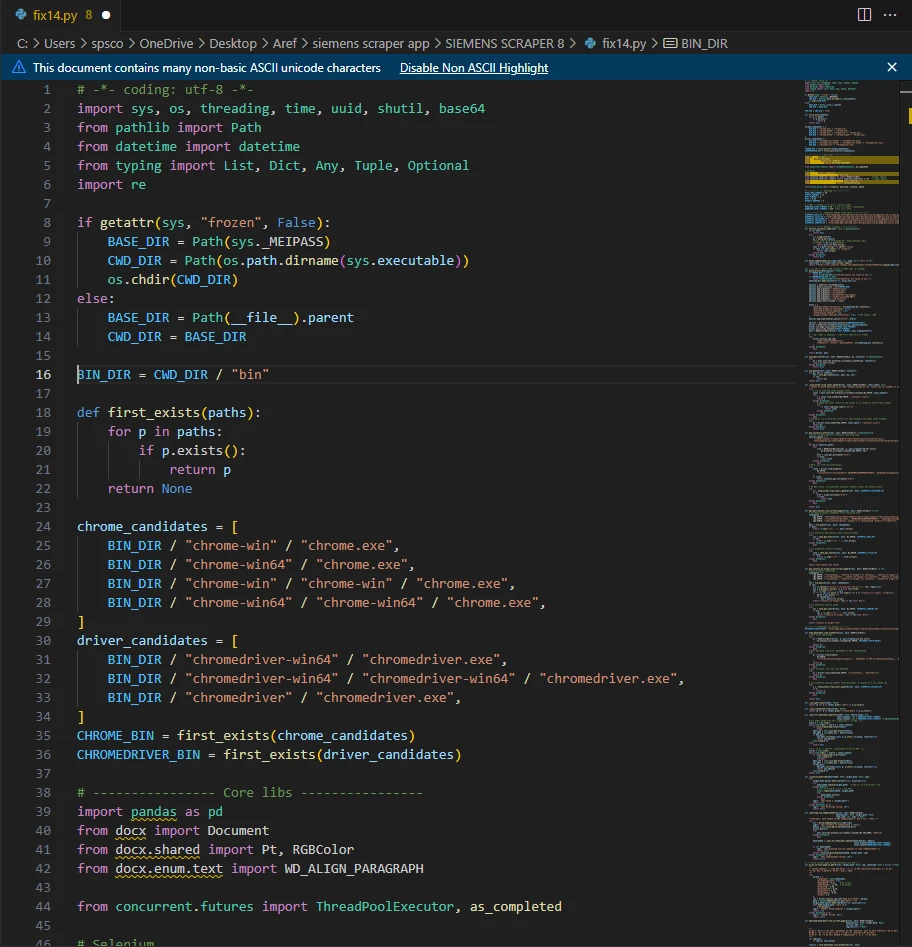The image size is (912, 947).
Task: Click the Python icon beside fix14.py in breadcrumbs
Action: point(590,44)
